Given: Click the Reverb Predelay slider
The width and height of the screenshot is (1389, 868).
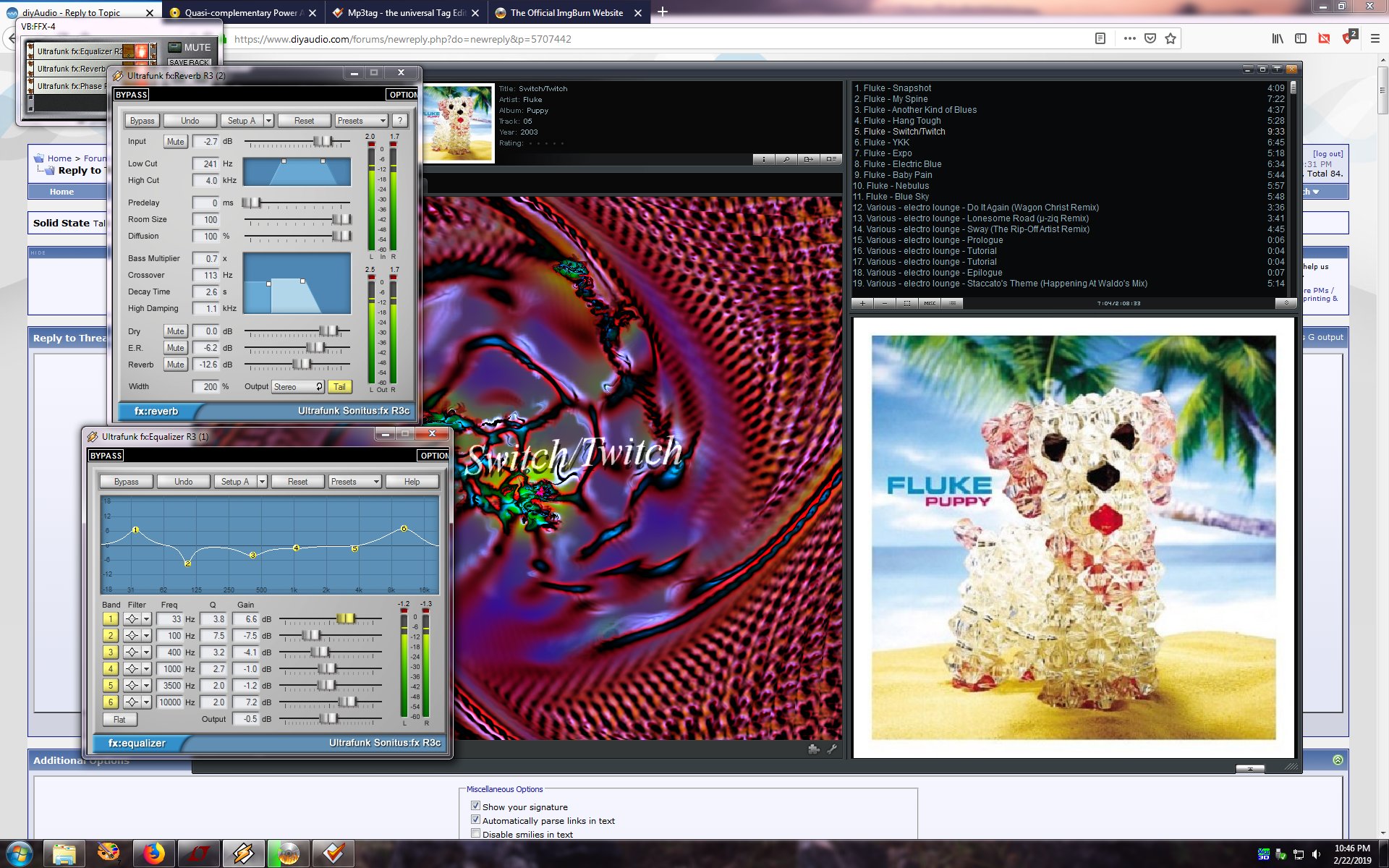Looking at the screenshot, I should point(297,203).
